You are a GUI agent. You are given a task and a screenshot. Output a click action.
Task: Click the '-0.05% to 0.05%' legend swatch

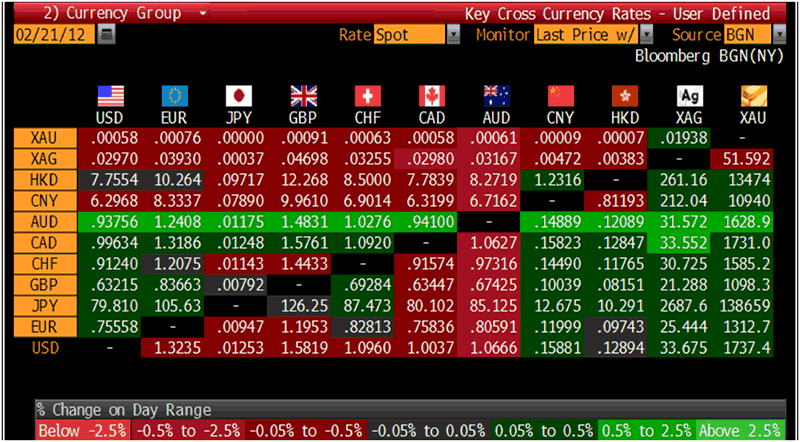[x=429, y=430]
